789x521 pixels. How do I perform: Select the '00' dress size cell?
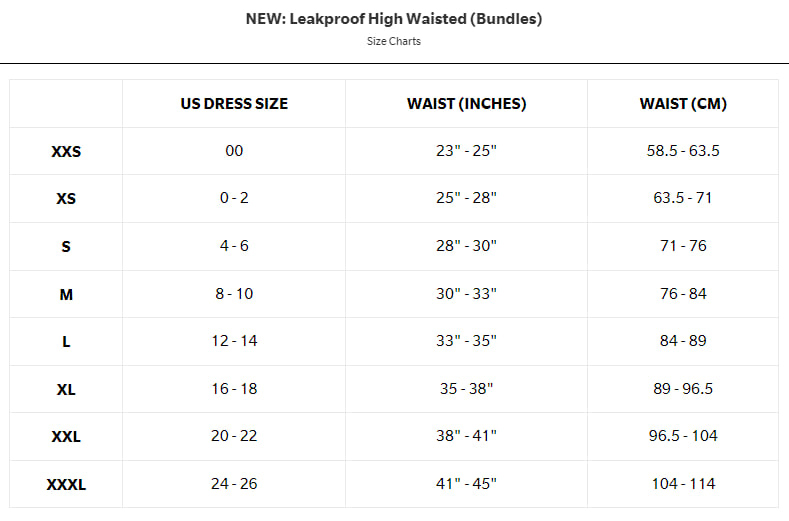234,151
